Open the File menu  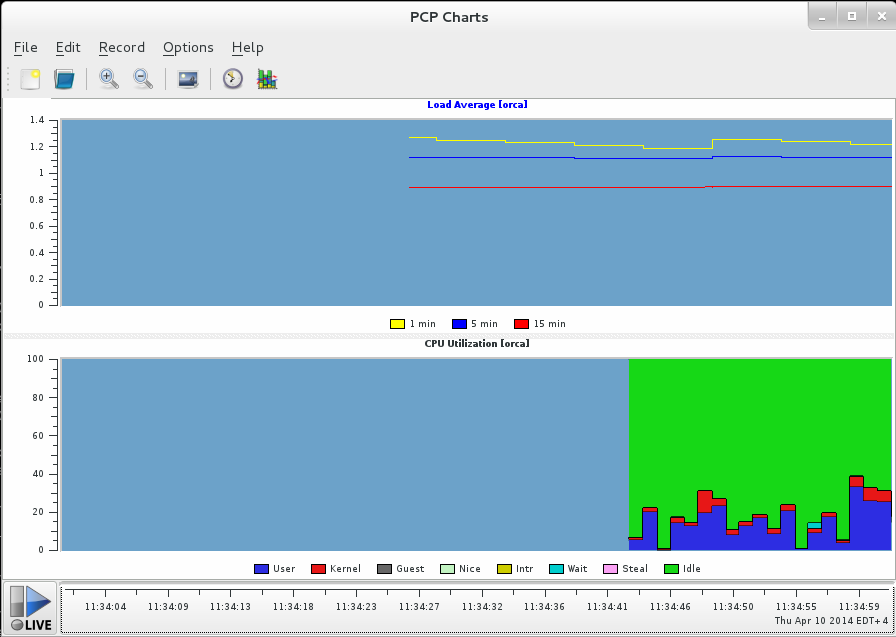coord(25,47)
